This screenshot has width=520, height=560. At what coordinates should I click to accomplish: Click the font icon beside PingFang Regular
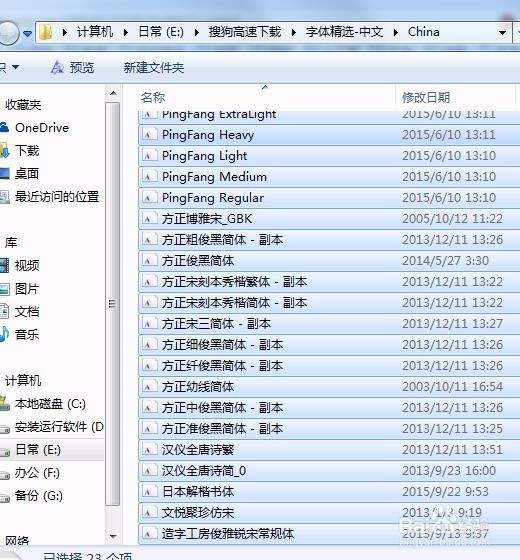tap(150, 198)
